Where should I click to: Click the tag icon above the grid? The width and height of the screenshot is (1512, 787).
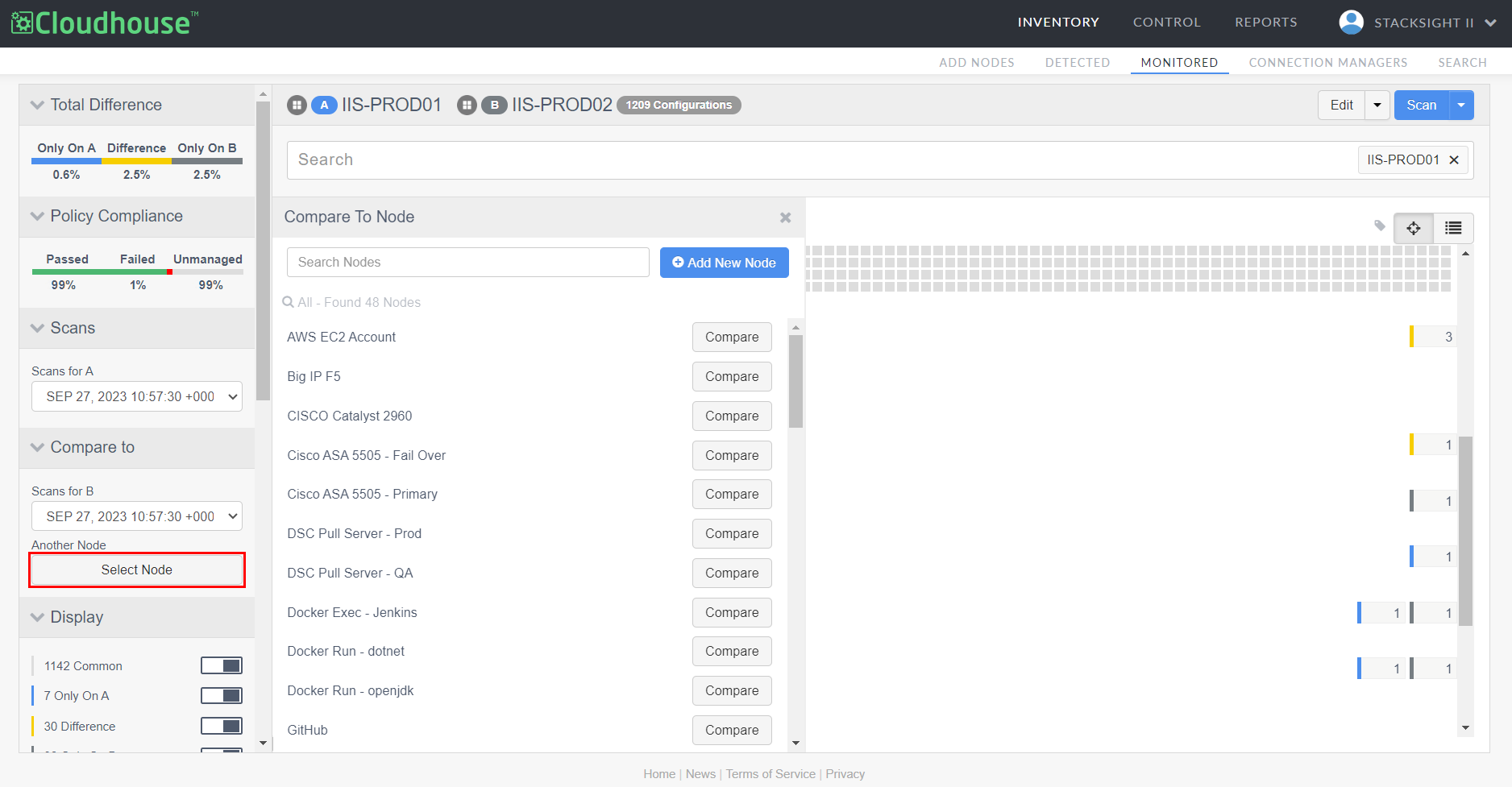click(1380, 226)
